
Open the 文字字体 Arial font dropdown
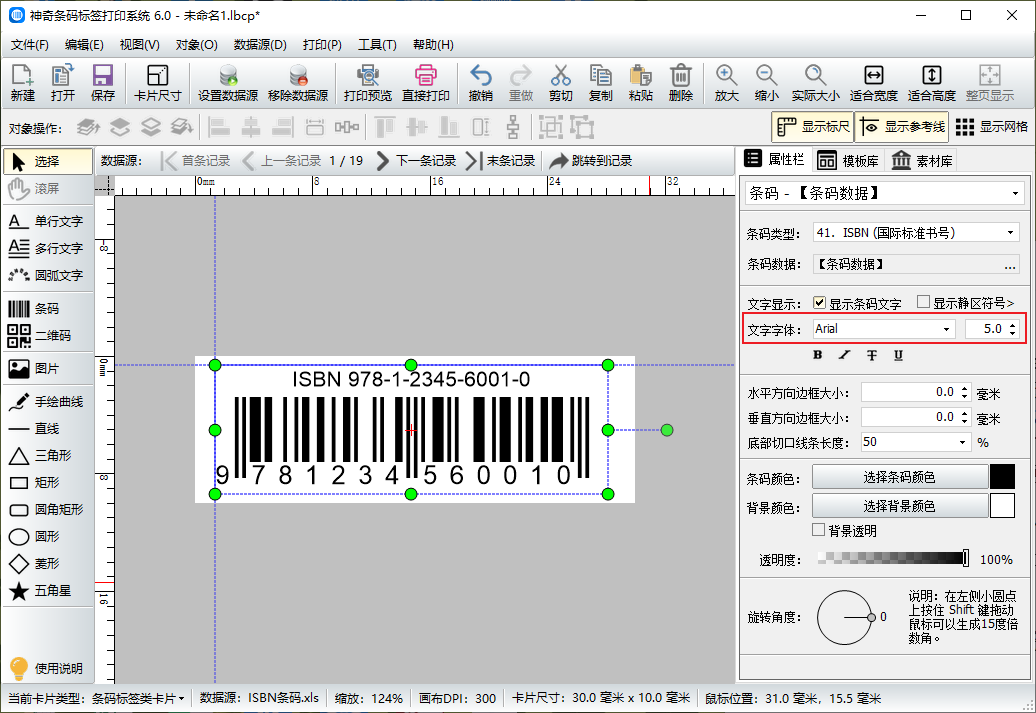coord(884,329)
